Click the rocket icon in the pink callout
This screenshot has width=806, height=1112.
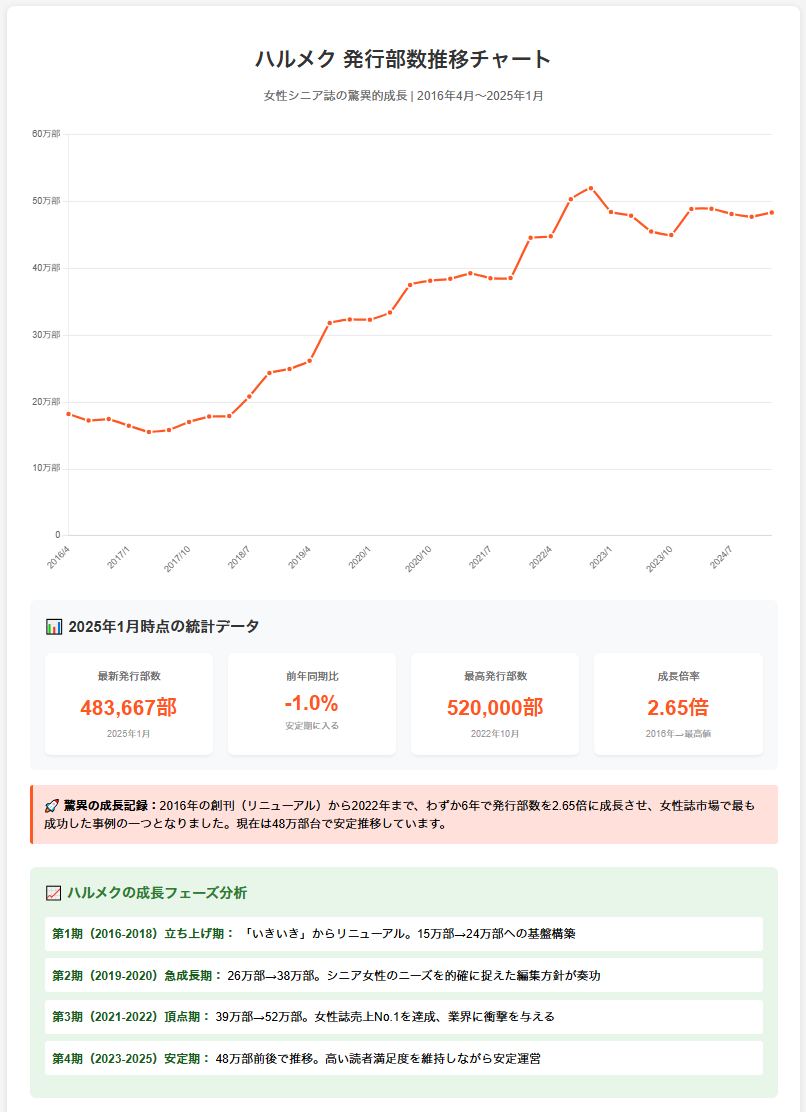tap(52, 805)
